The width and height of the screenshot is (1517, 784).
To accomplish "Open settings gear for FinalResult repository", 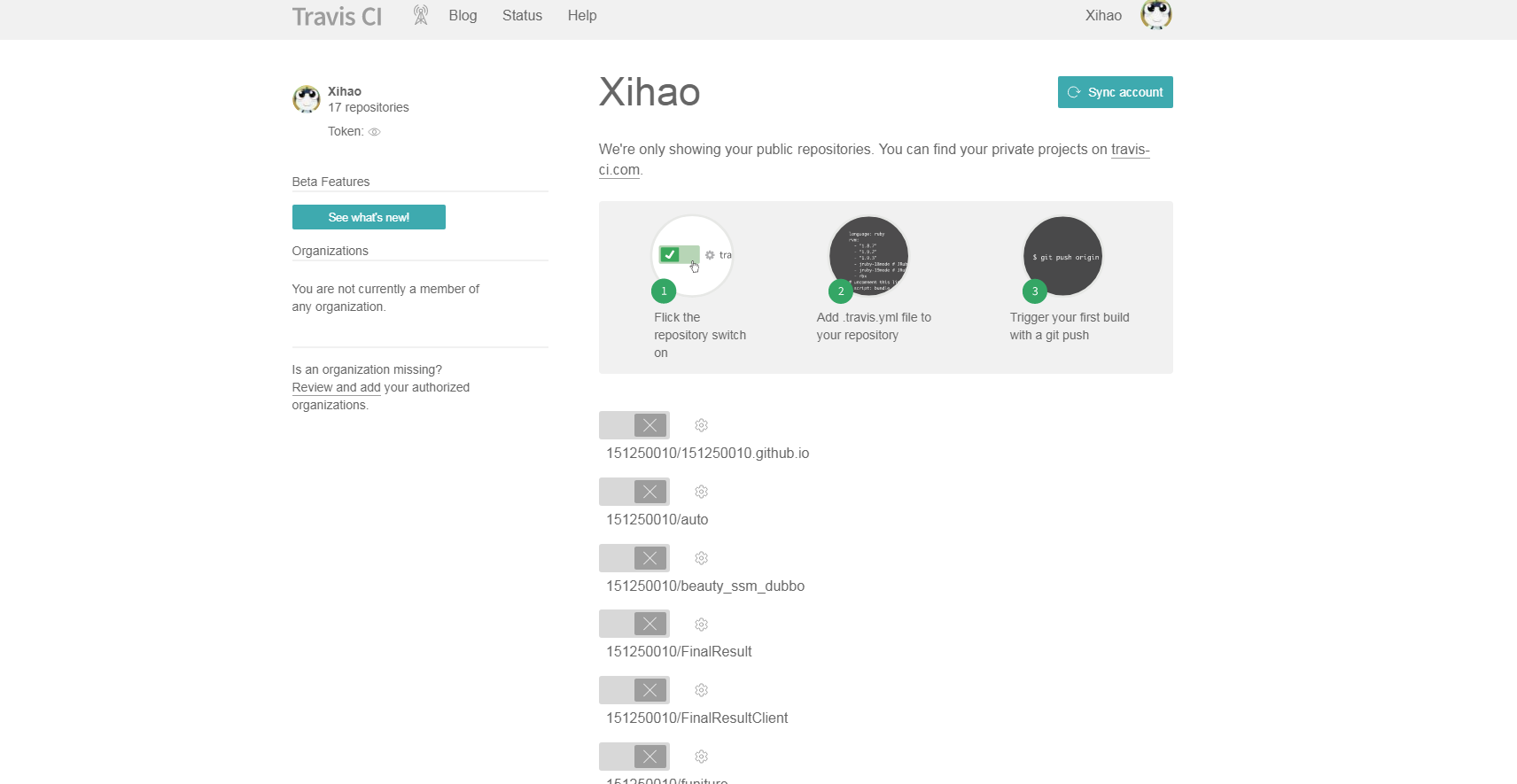I will pos(701,625).
